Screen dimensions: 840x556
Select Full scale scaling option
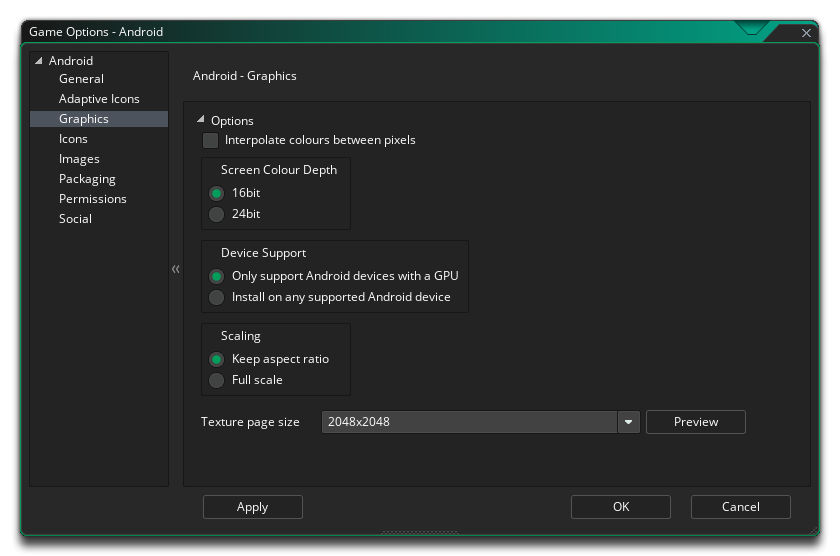pos(216,380)
